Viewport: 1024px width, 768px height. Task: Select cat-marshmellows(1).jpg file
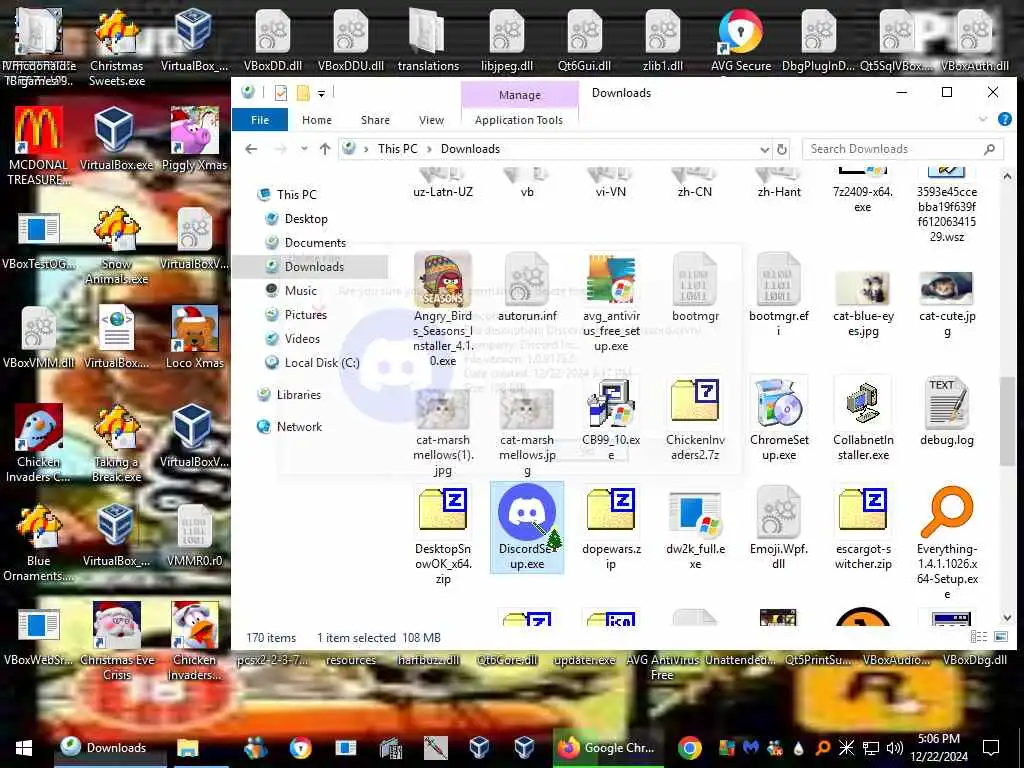(x=443, y=431)
